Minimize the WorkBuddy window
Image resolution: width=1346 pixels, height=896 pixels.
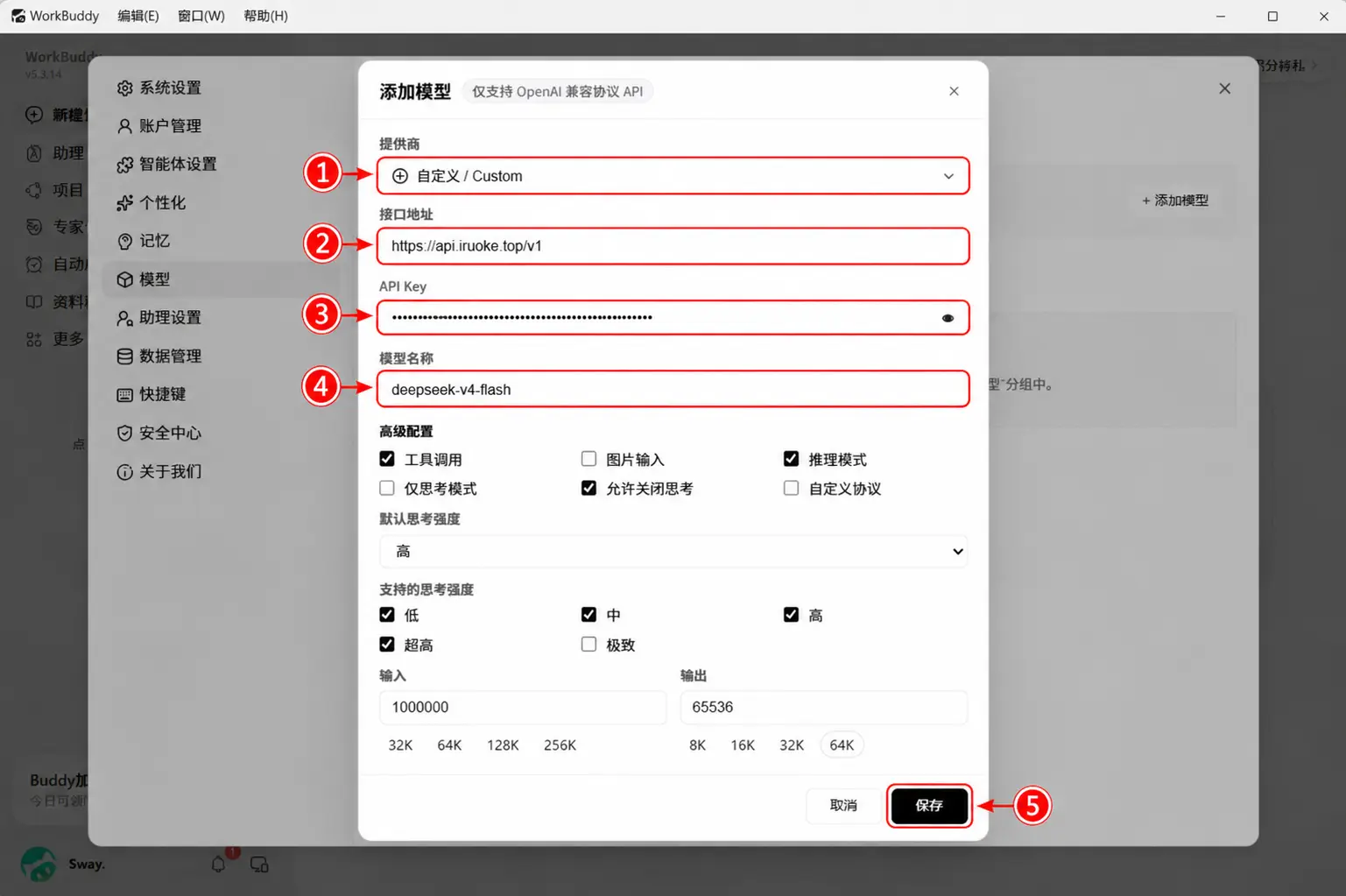1221,16
